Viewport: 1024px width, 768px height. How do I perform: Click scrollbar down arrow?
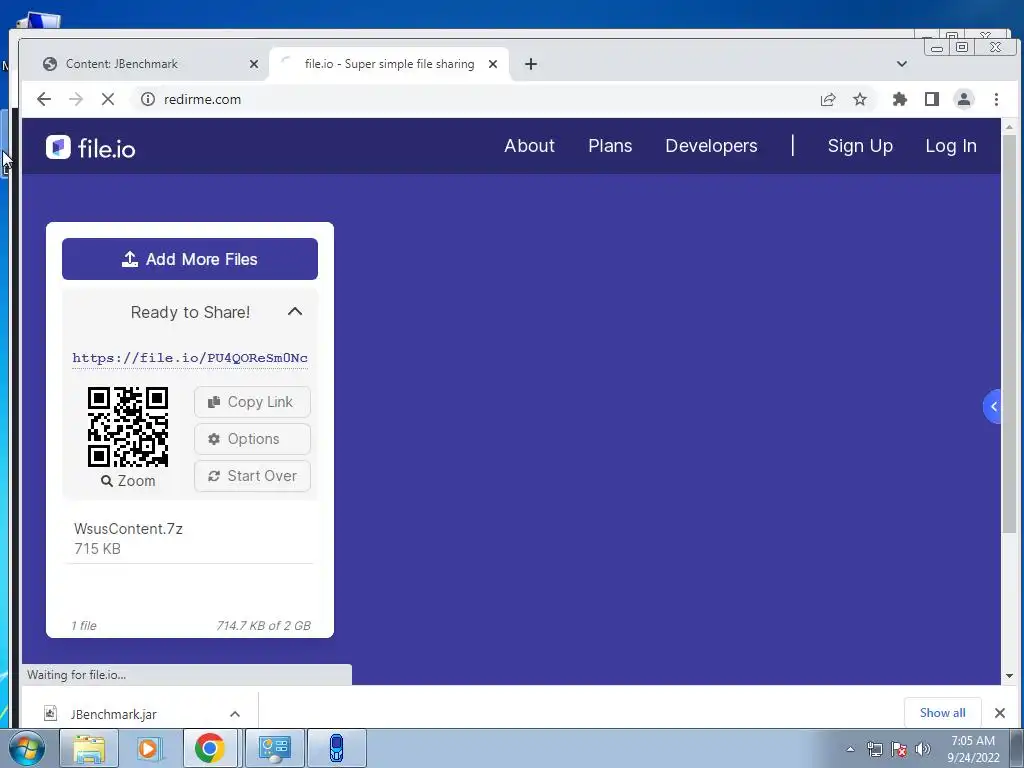1010,676
